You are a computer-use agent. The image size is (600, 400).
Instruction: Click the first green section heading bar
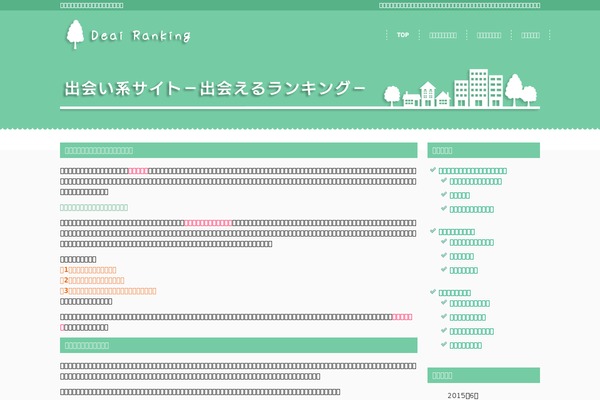[238, 150]
